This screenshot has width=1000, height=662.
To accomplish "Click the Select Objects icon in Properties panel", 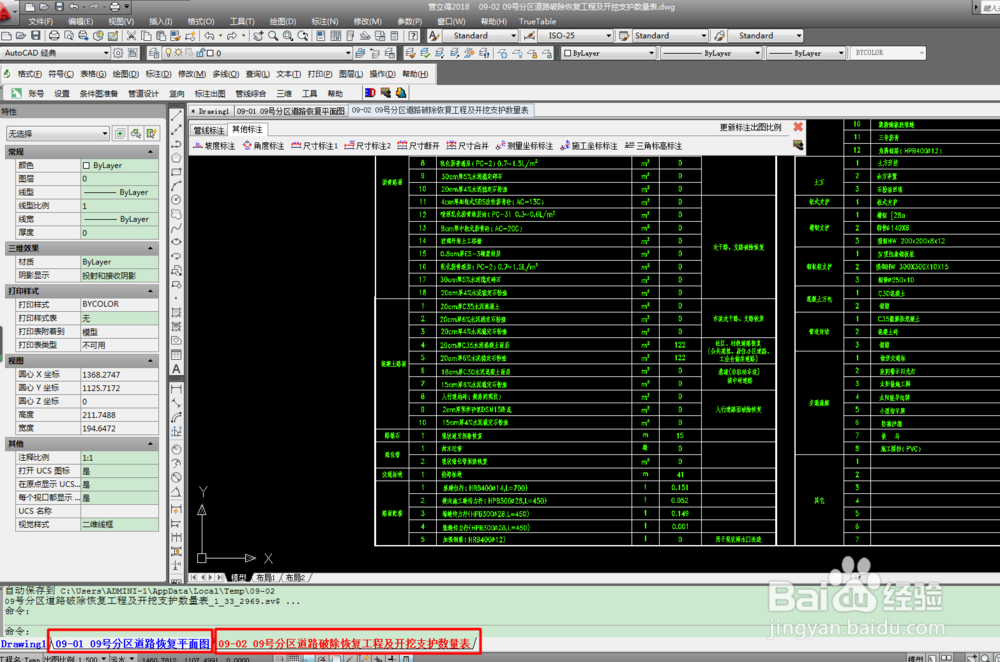I will pos(136,133).
